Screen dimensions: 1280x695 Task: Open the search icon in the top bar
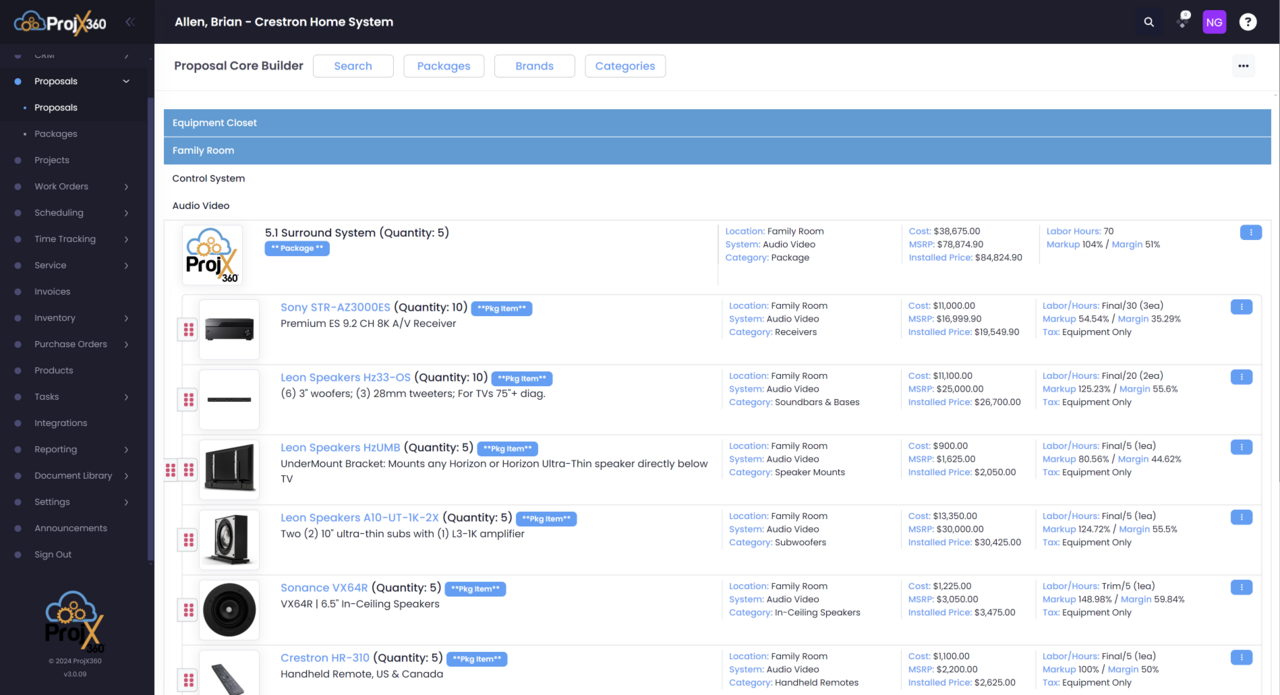click(x=1148, y=21)
